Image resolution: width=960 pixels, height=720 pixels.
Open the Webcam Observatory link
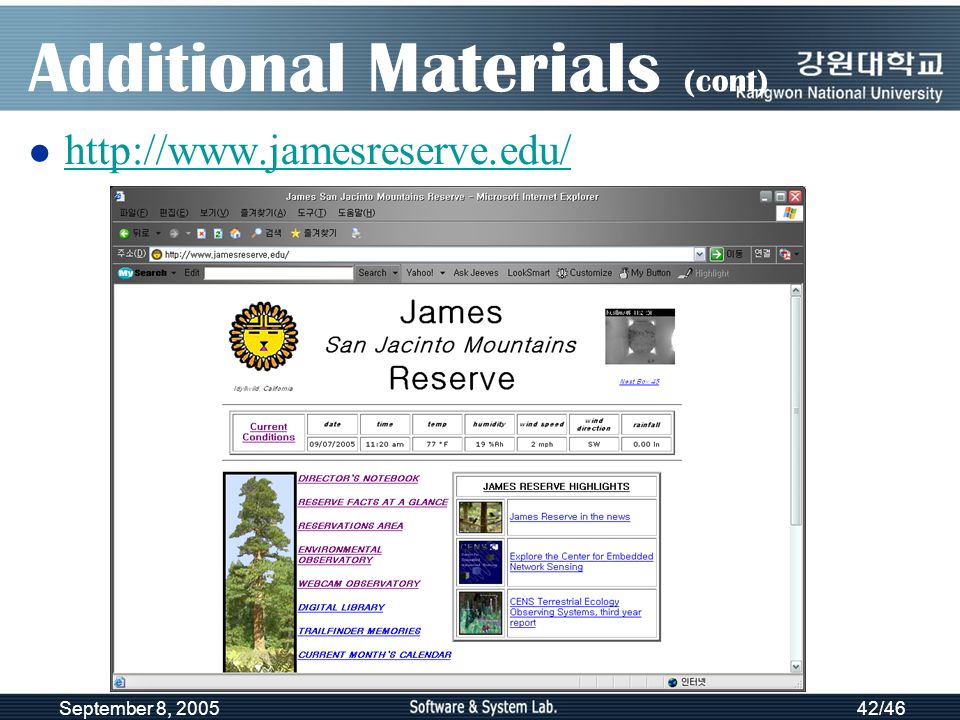point(359,583)
